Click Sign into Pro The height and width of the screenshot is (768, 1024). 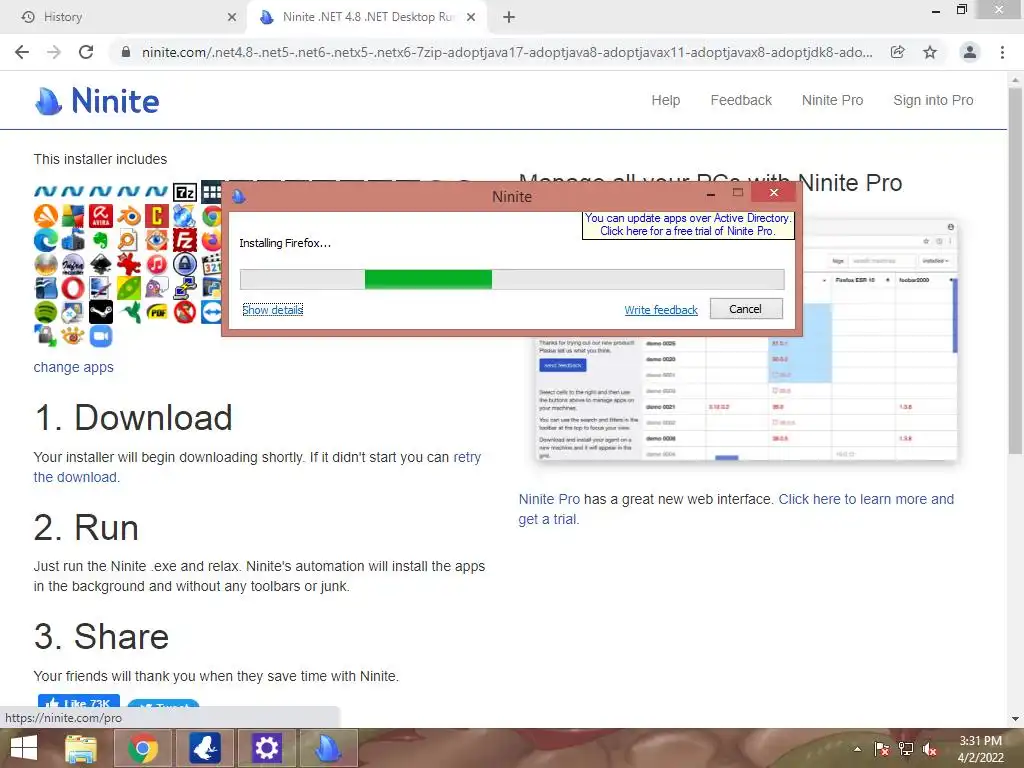pyautogui.click(x=933, y=101)
